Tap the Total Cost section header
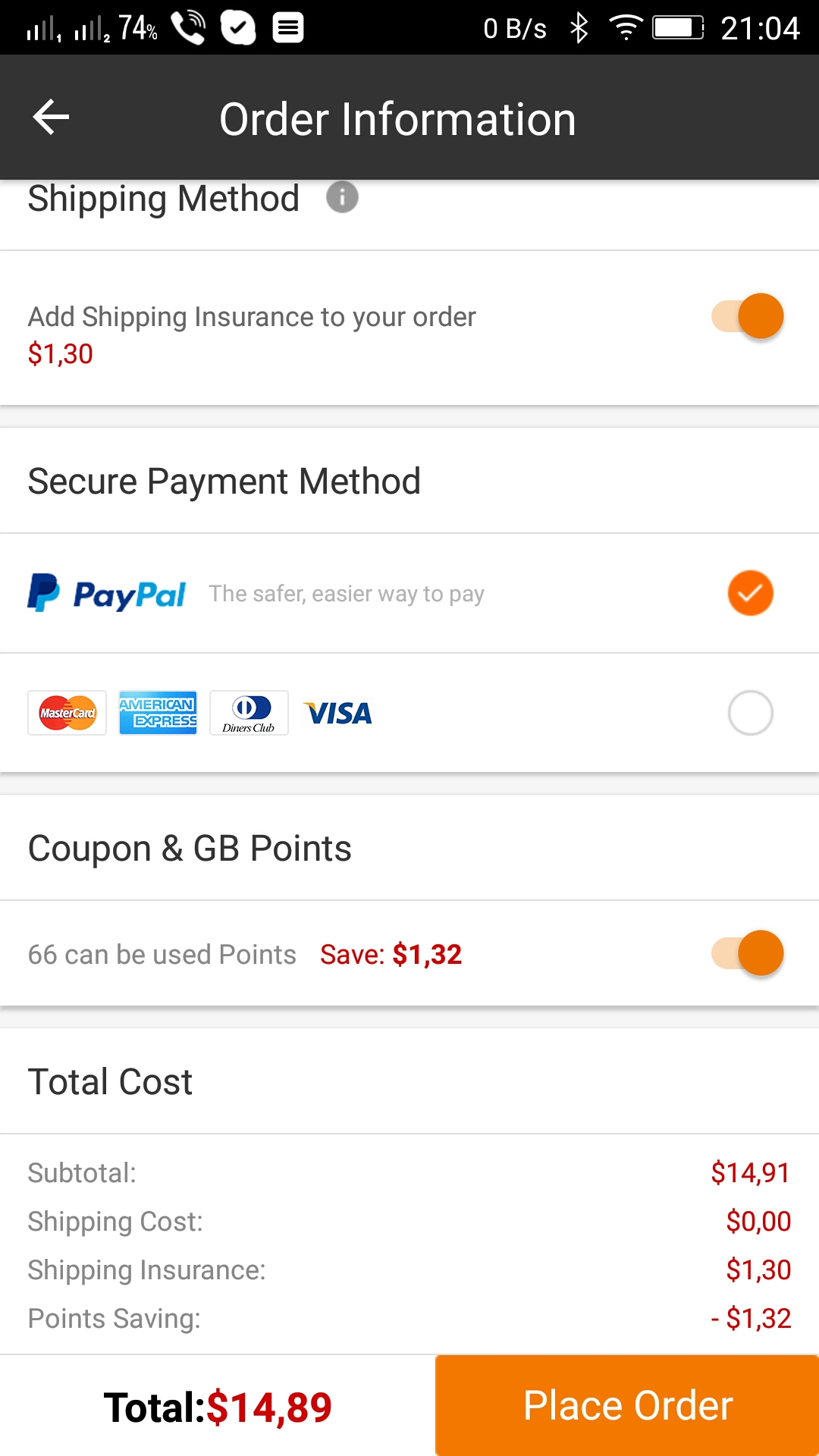819x1456 pixels. pos(111,1082)
